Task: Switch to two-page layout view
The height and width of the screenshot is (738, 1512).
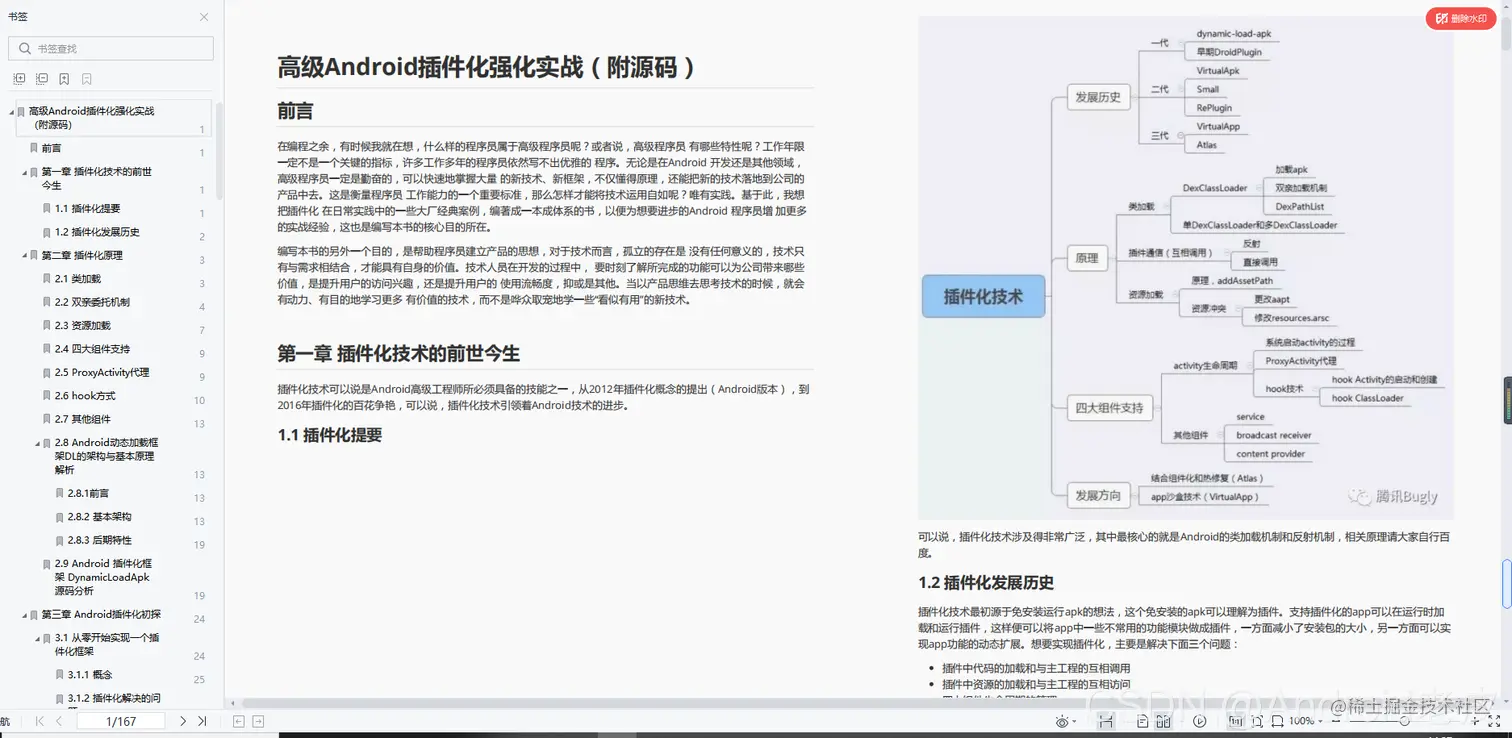Action: coord(1164,720)
